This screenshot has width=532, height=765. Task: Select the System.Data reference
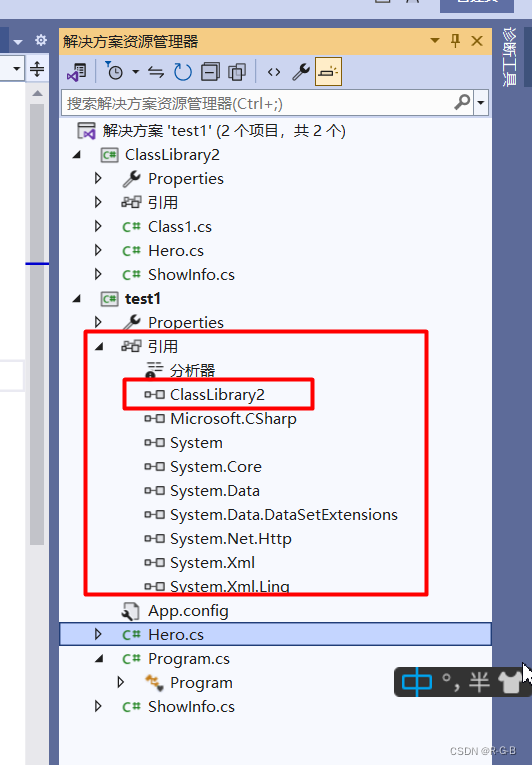214,490
